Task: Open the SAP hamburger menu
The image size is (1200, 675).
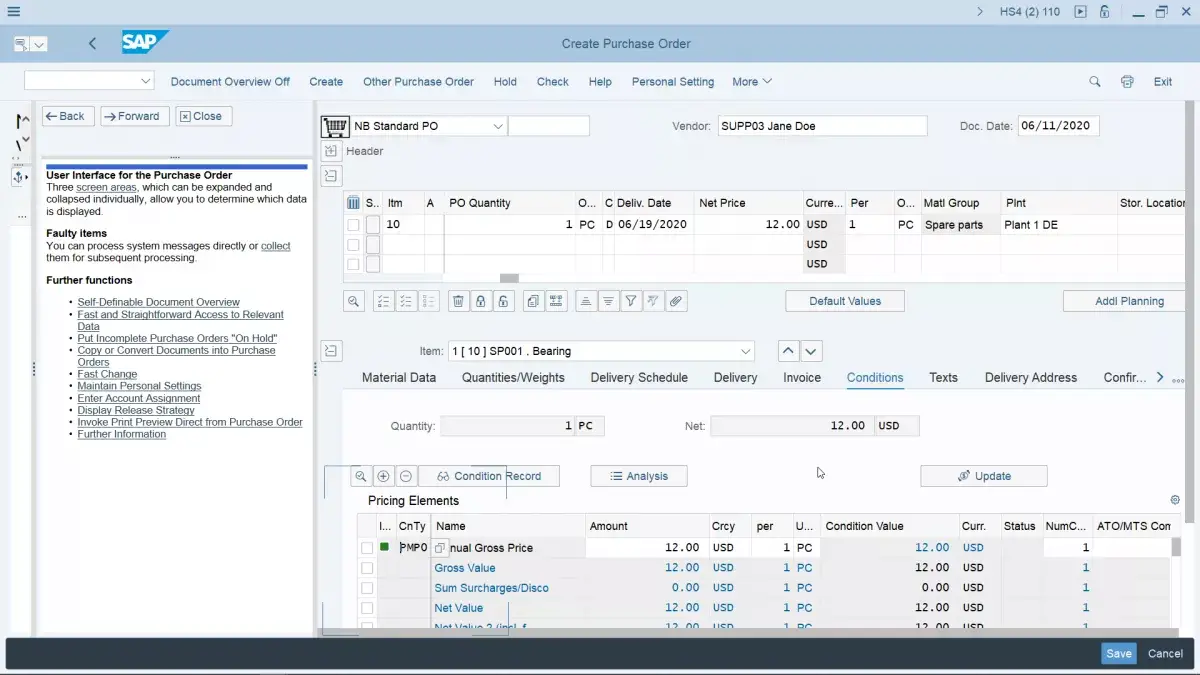Action: pyautogui.click(x=13, y=12)
